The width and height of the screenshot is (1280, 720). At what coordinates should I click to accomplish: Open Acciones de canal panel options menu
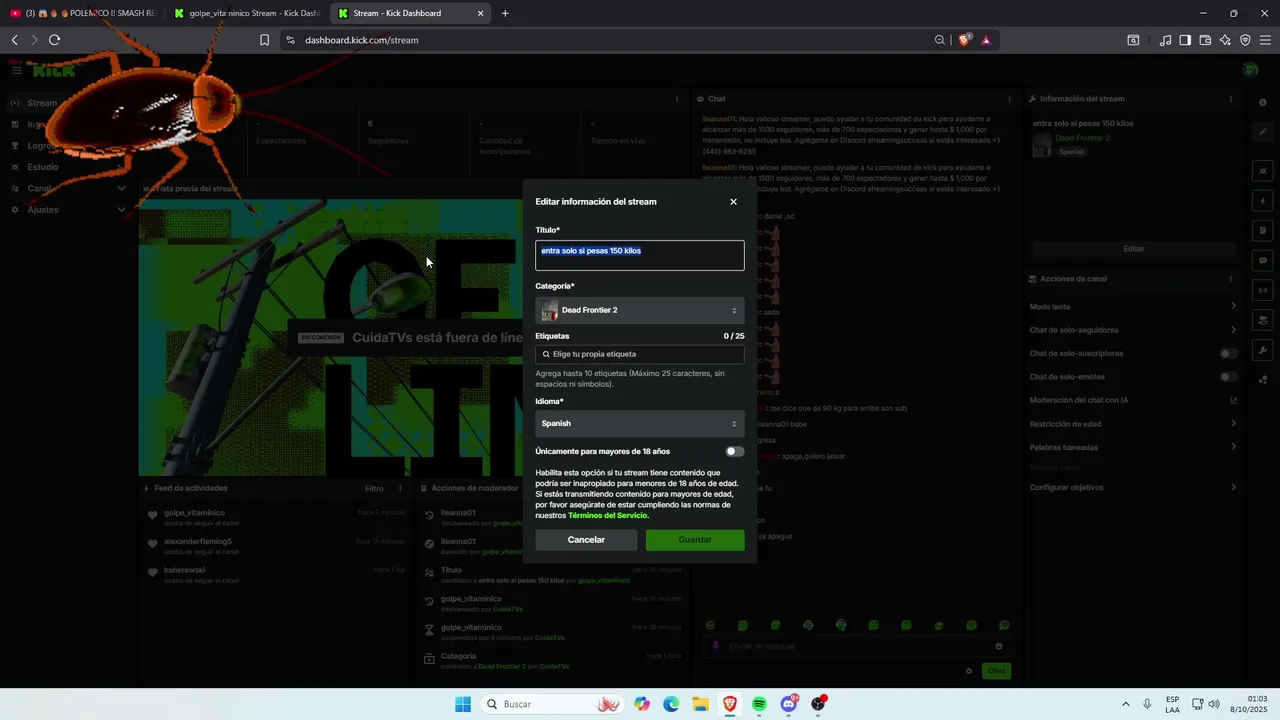click(1231, 279)
